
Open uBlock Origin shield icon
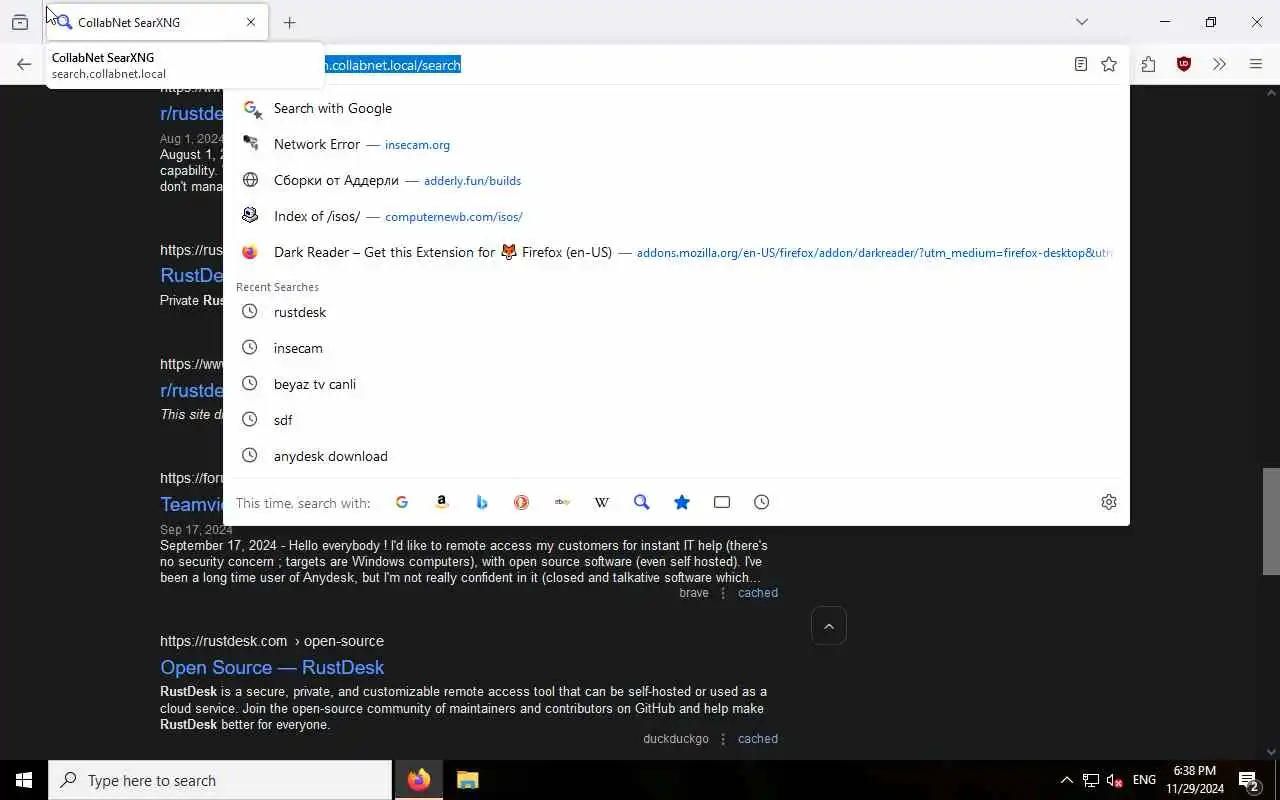[x=1184, y=64]
